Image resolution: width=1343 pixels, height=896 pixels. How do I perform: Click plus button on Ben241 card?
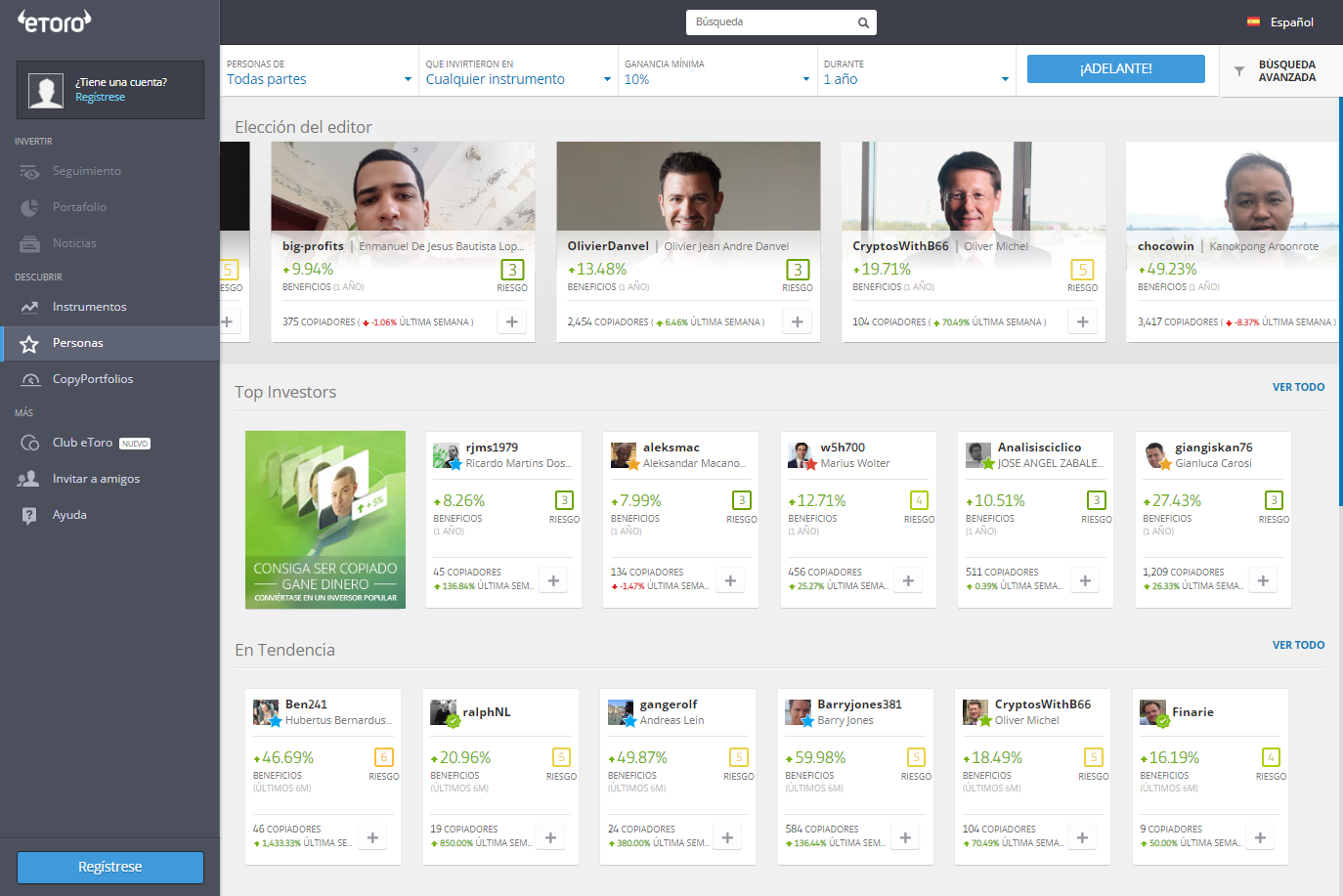click(x=372, y=837)
